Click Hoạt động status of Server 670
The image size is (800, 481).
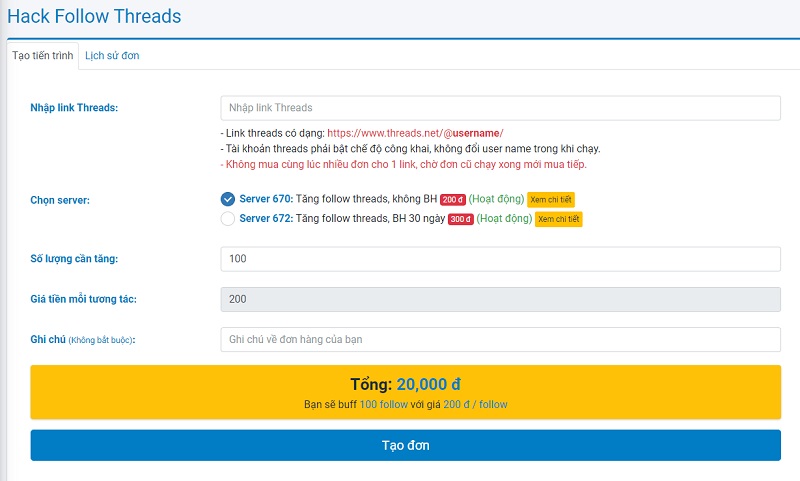click(x=496, y=199)
